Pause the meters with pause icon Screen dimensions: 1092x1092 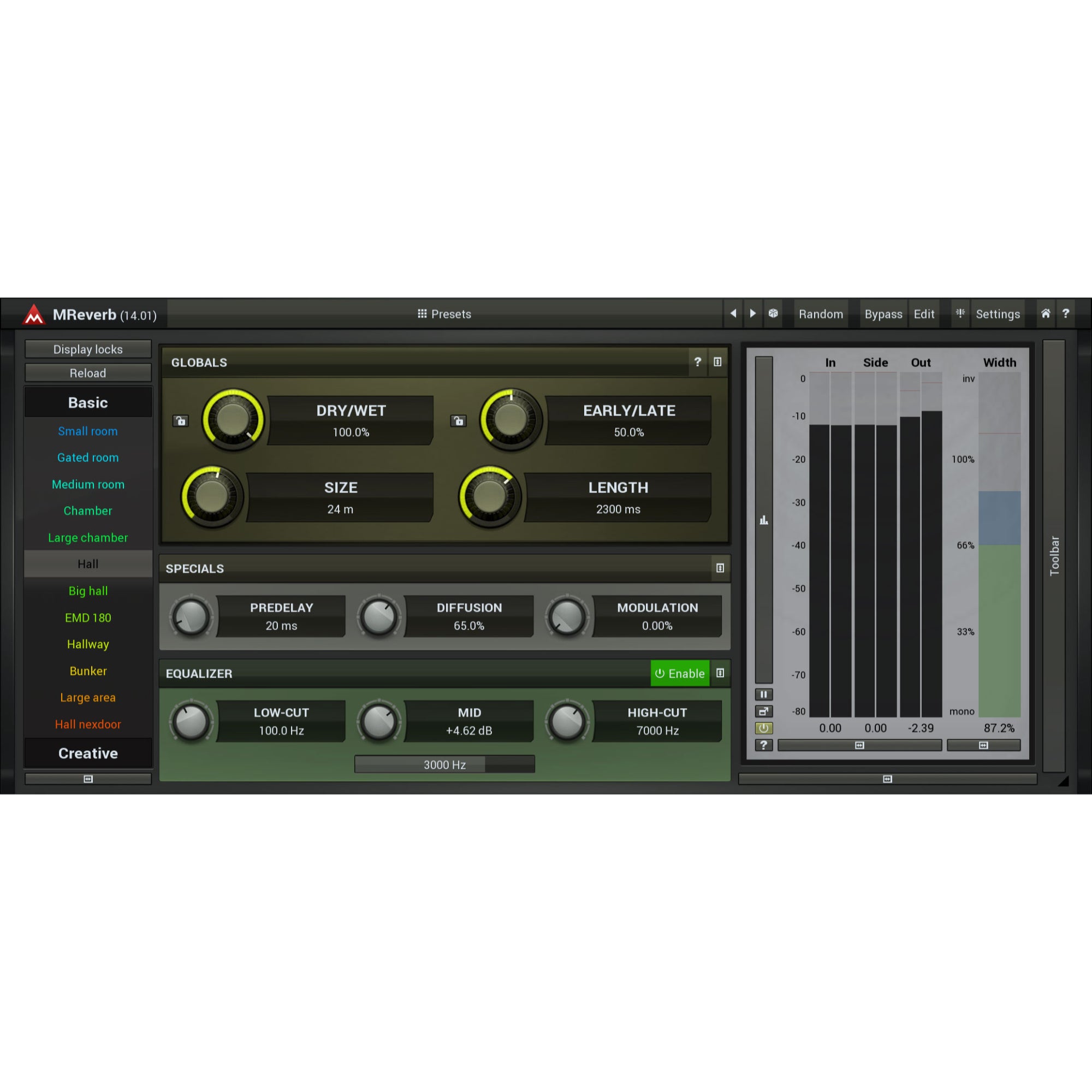(764, 694)
